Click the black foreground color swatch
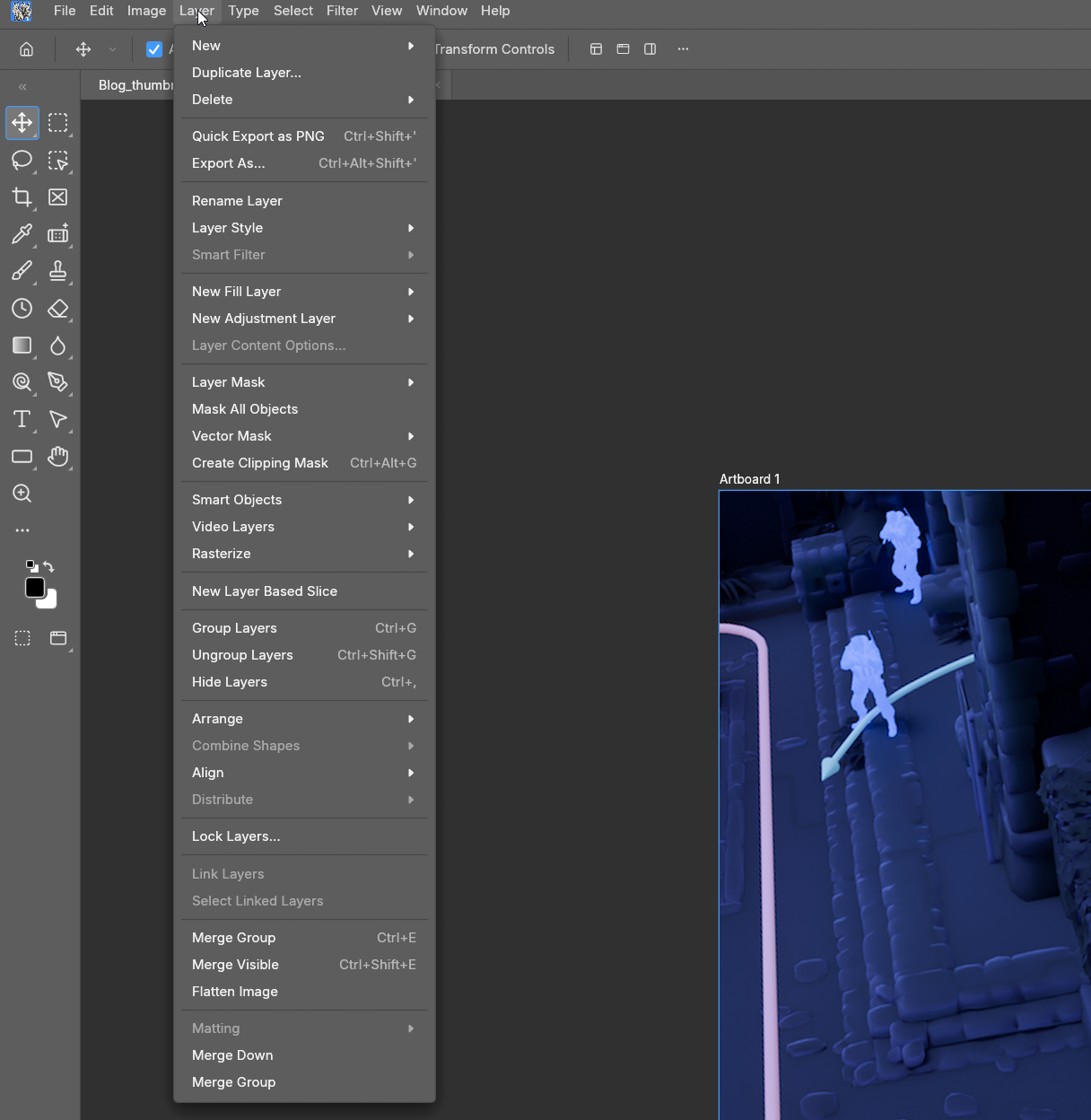Viewport: 1091px width, 1120px height. coord(35,588)
